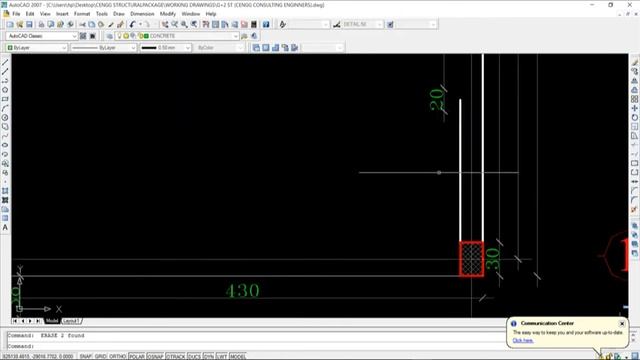
Task: Open the Format menu
Action: [82, 14]
